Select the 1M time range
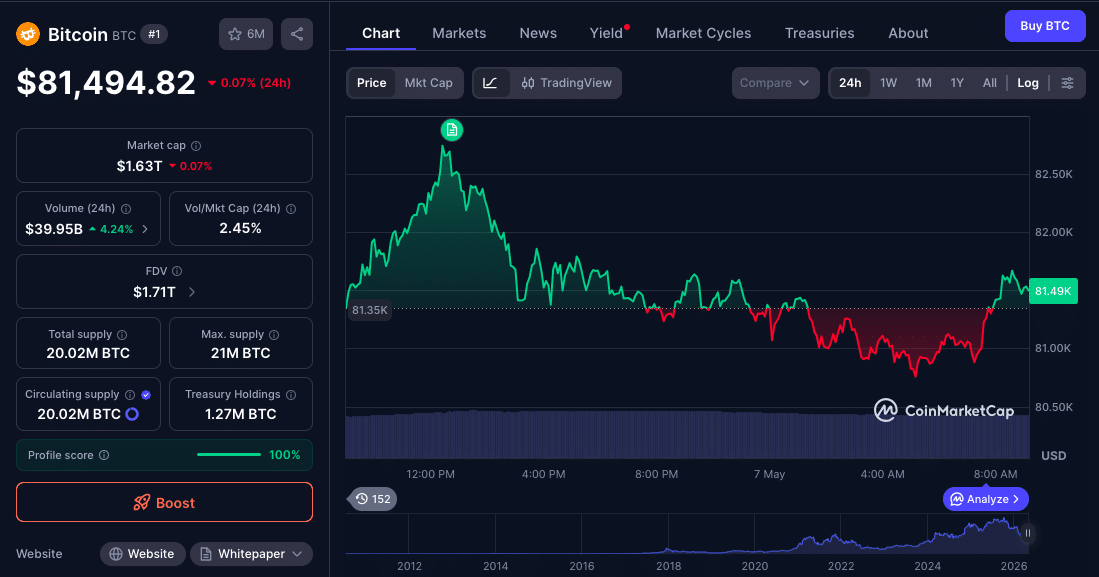1099x577 pixels. point(924,83)
